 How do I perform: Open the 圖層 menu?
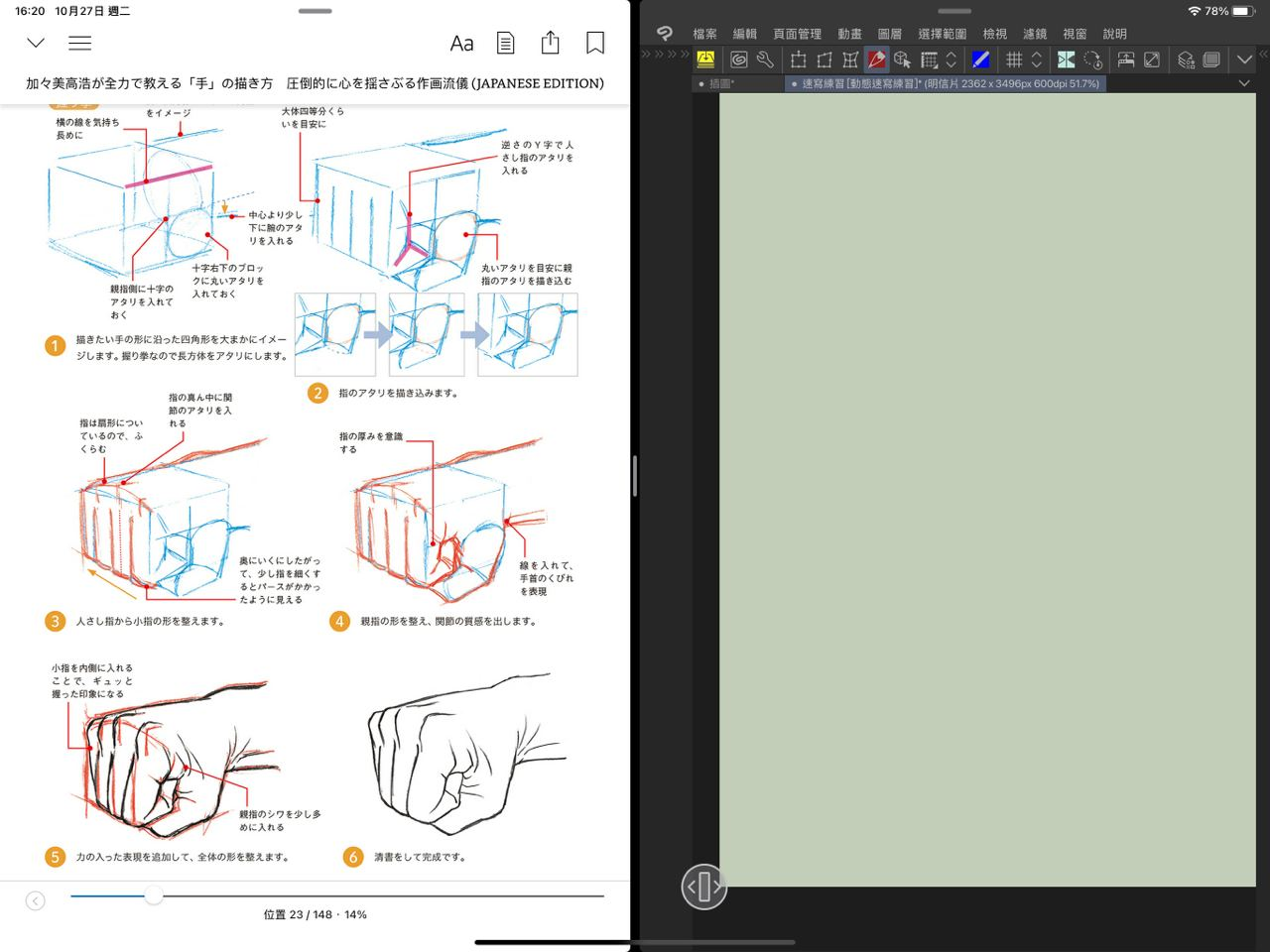tap(889, 34)
